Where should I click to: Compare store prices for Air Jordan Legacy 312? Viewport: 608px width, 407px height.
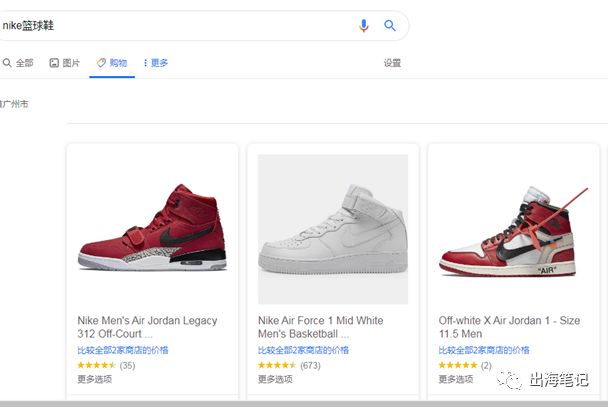pyautogui.click(x=123, y=350)
